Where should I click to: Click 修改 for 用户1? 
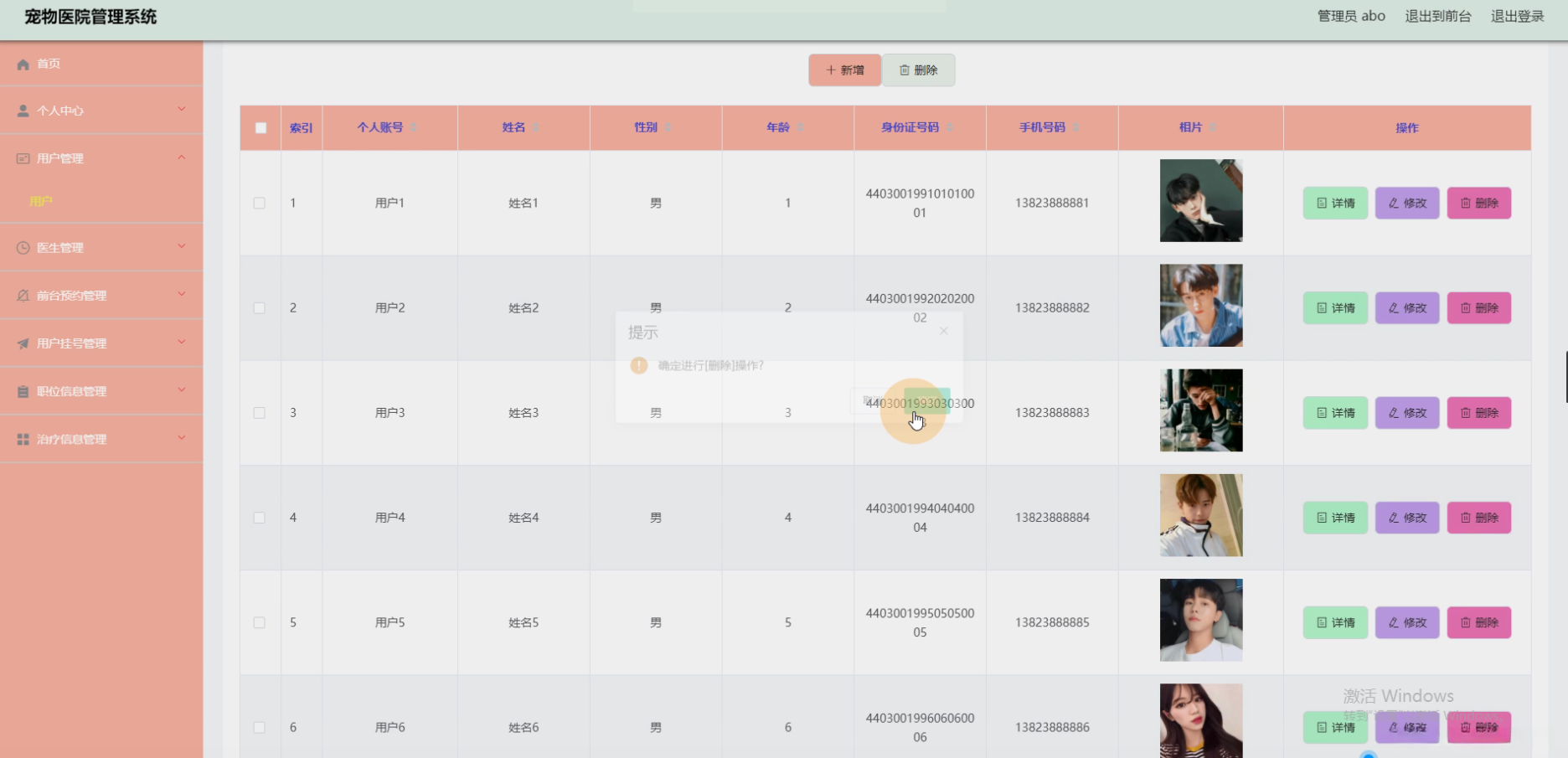pos(1407,204)
